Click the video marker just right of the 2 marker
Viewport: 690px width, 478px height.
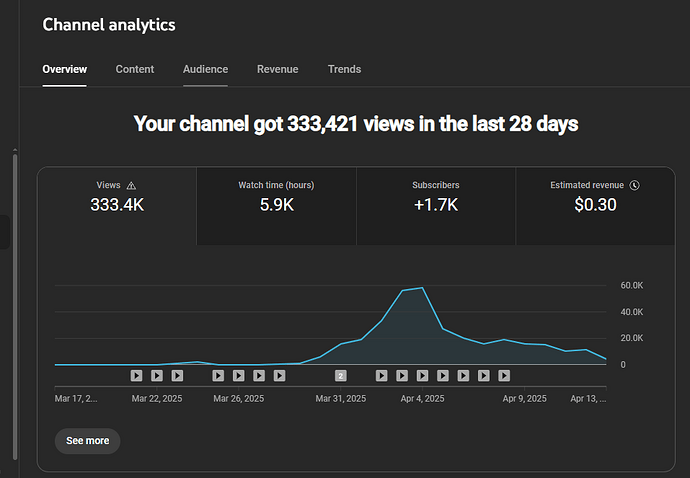coord(381,376)
